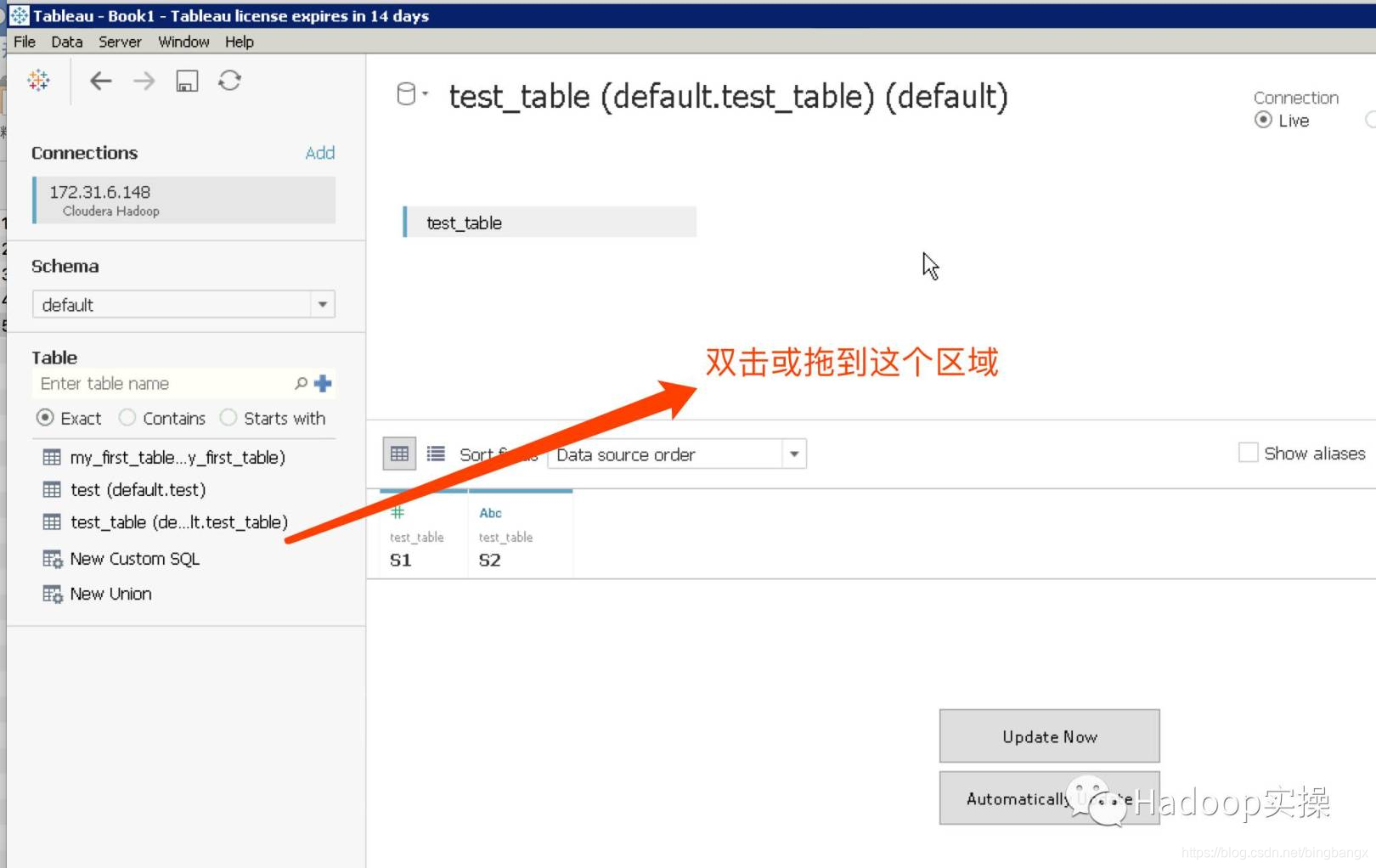Switch to metadata list view
The height and width of the screenshot is (868, 1376).
coord(436,454)
